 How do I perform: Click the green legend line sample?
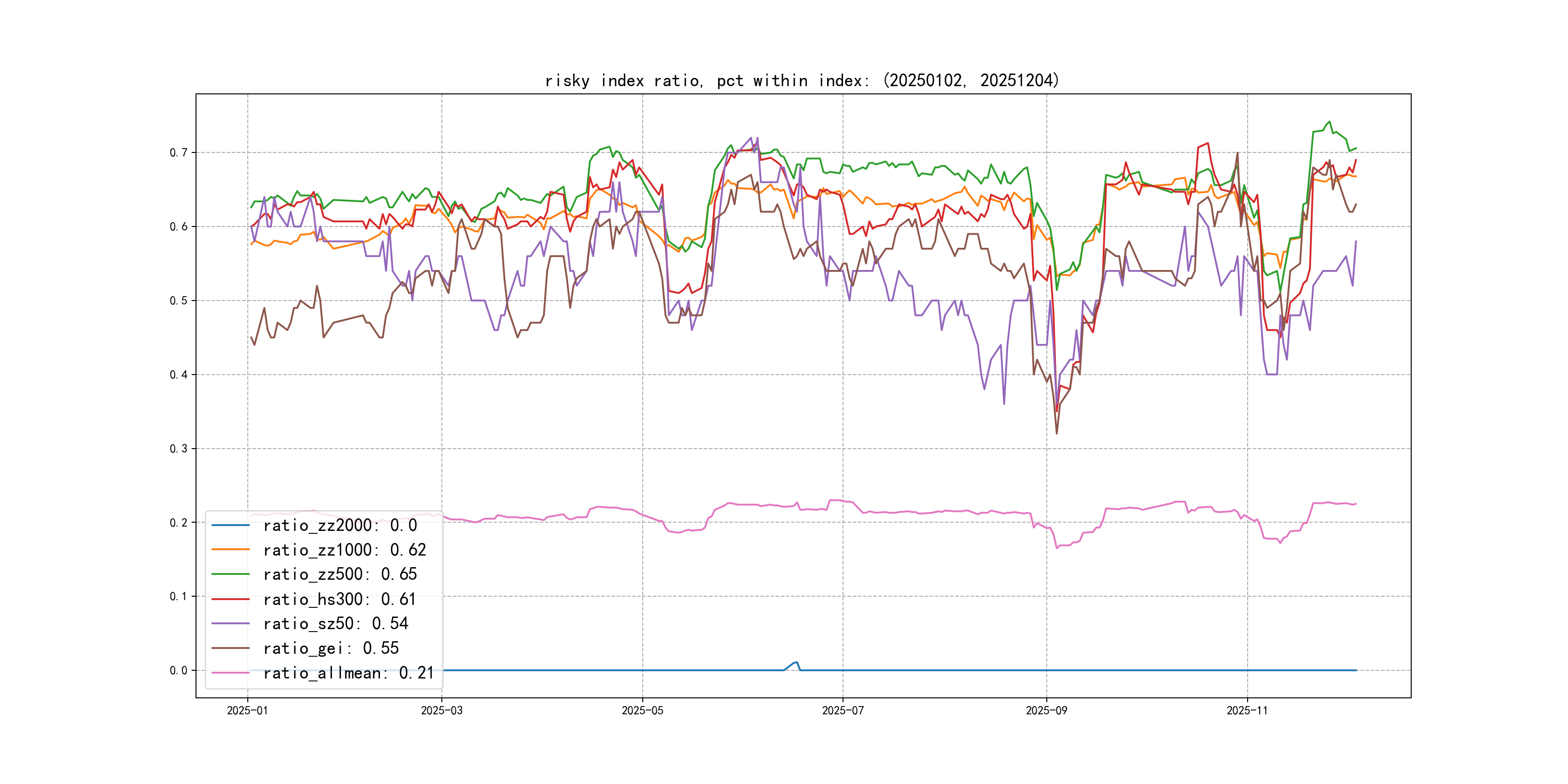[x=230, y=573]
